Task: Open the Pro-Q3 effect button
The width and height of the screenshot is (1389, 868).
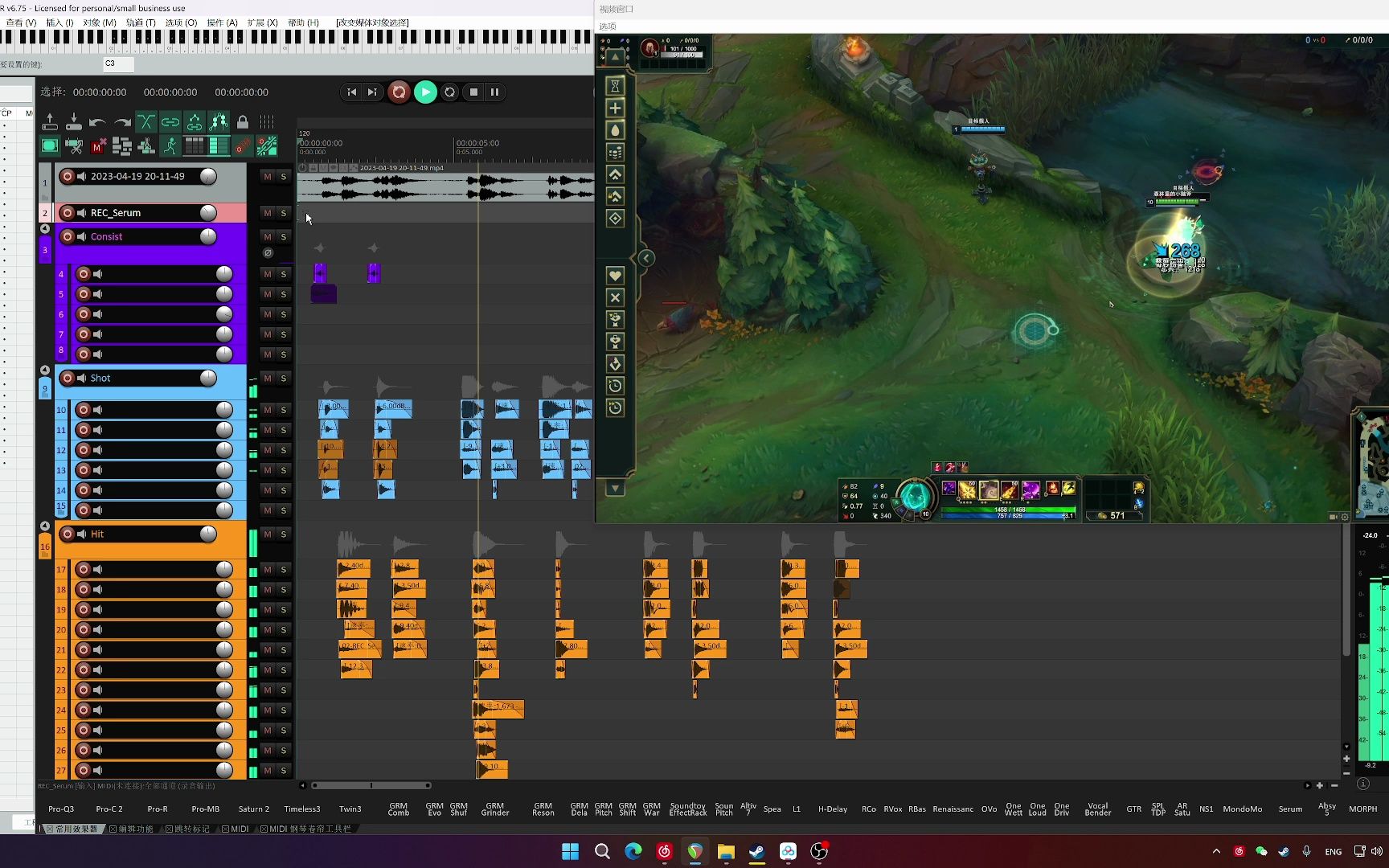Action: tap(61, 809)
